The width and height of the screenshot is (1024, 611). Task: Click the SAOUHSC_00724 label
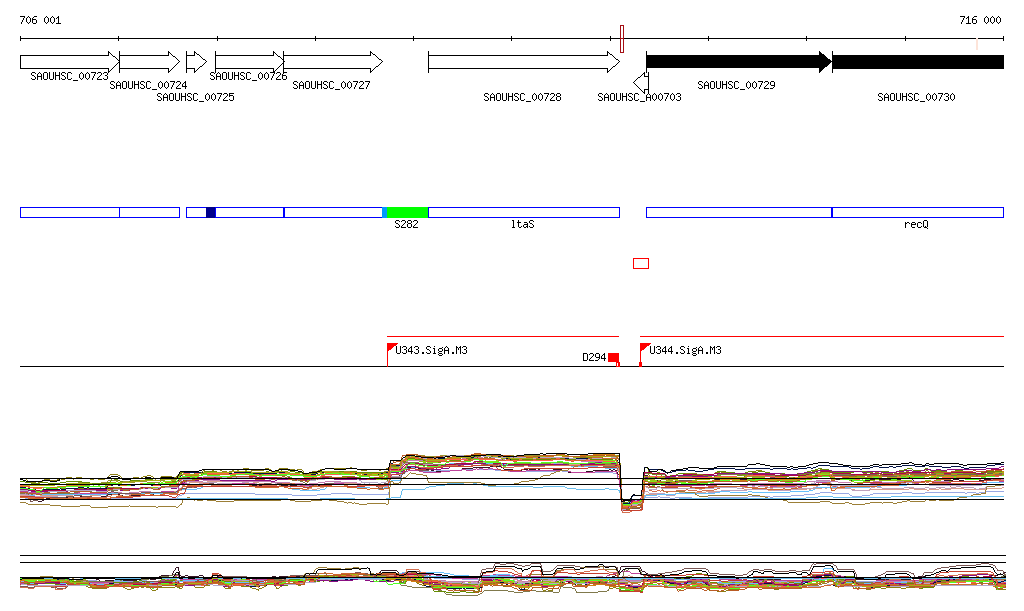(x=148, y=86)
